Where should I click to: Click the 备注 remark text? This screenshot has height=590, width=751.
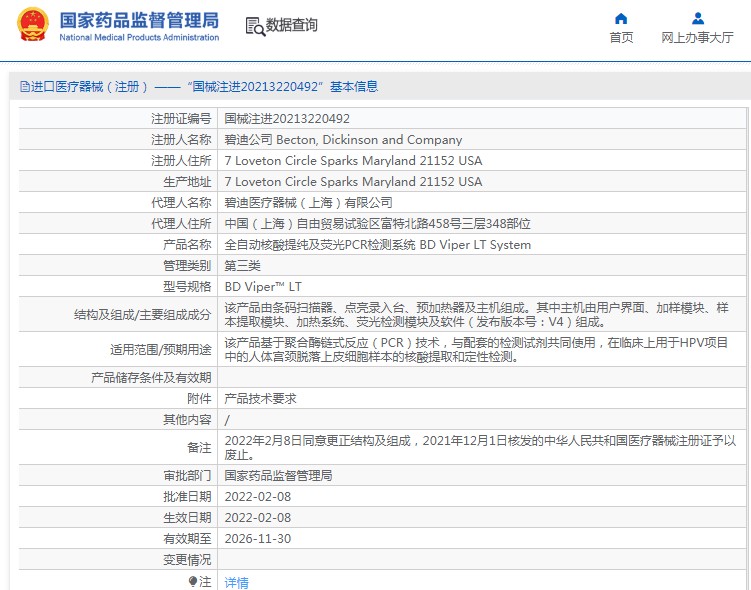point(480,448)
